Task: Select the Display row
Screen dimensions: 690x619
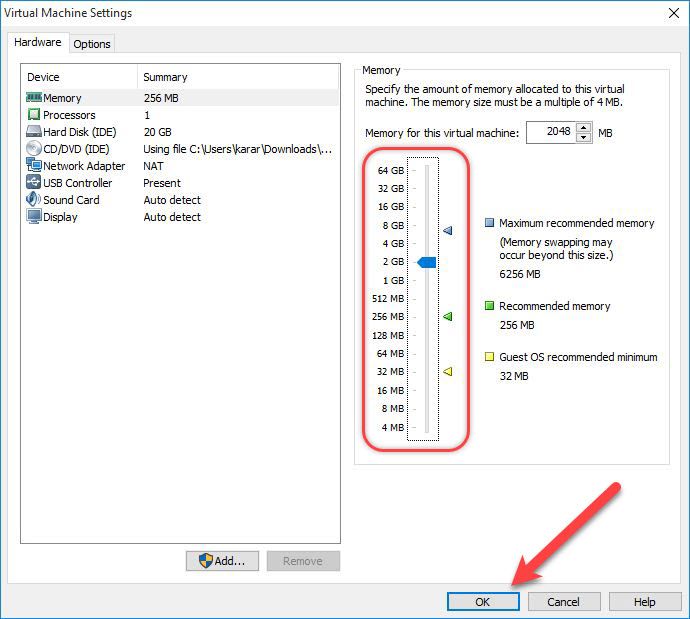Action: pyautogui.click(x=182, y=217)
